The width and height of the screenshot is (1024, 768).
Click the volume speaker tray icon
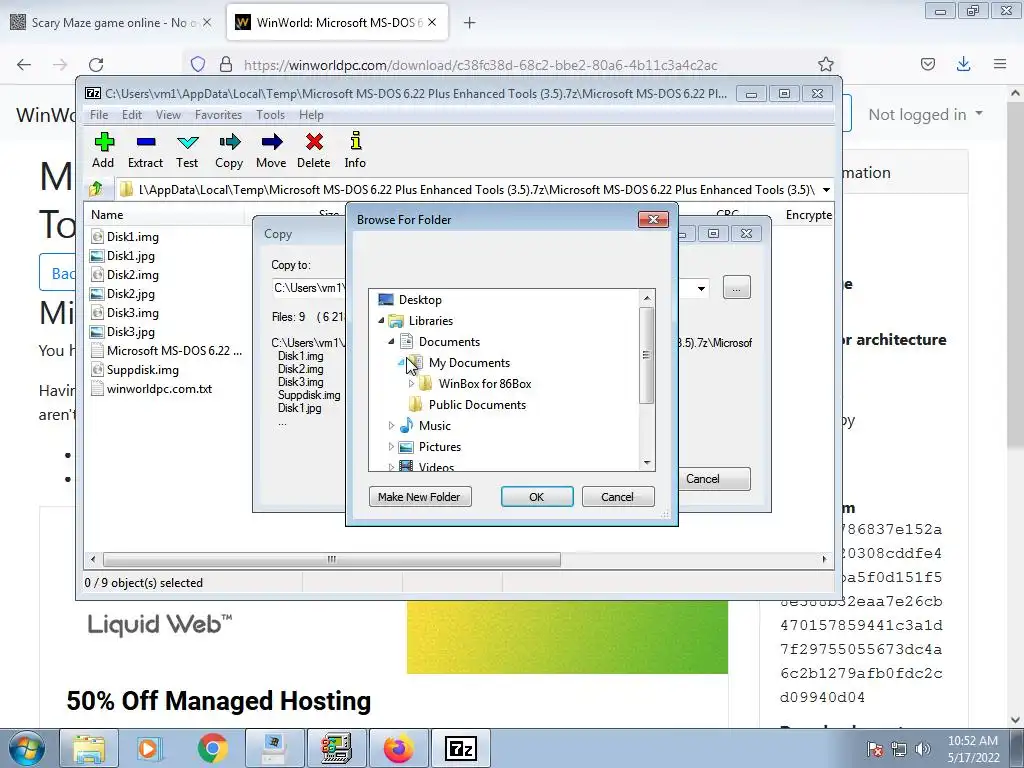[923, 749]
